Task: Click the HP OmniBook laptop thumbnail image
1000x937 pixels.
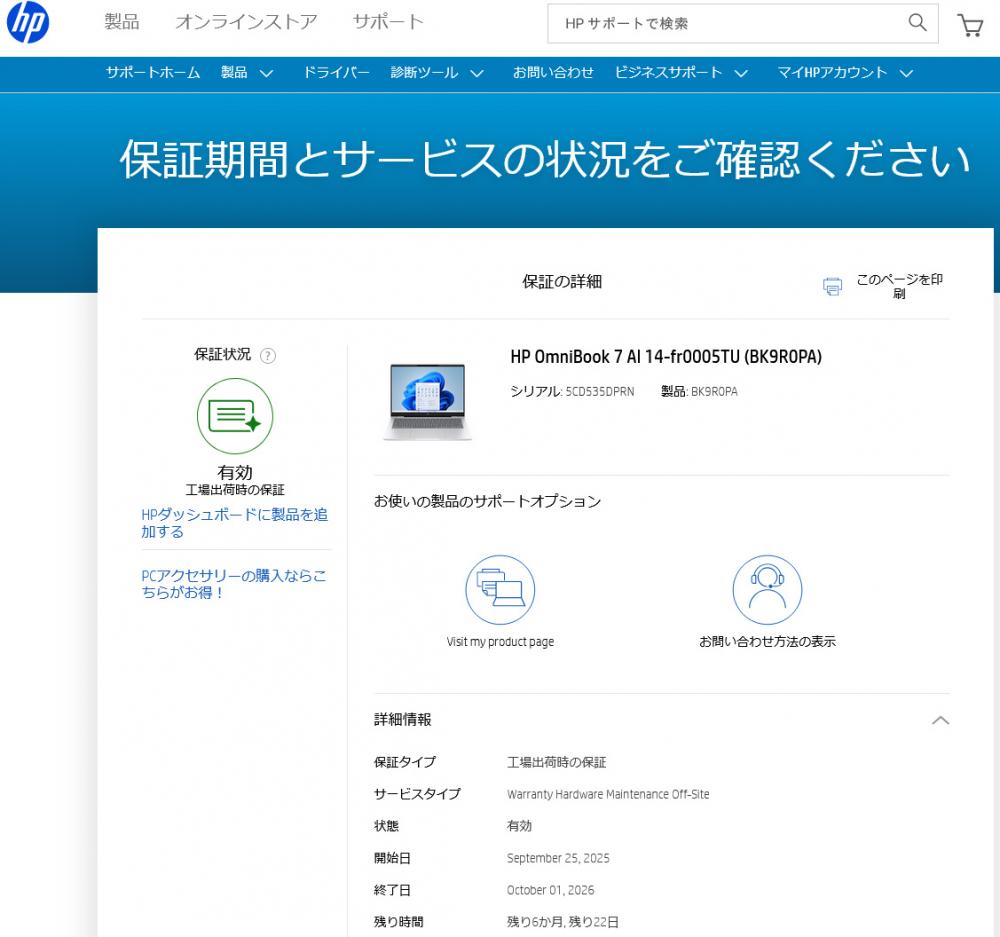Action: (x=427, y=401)
